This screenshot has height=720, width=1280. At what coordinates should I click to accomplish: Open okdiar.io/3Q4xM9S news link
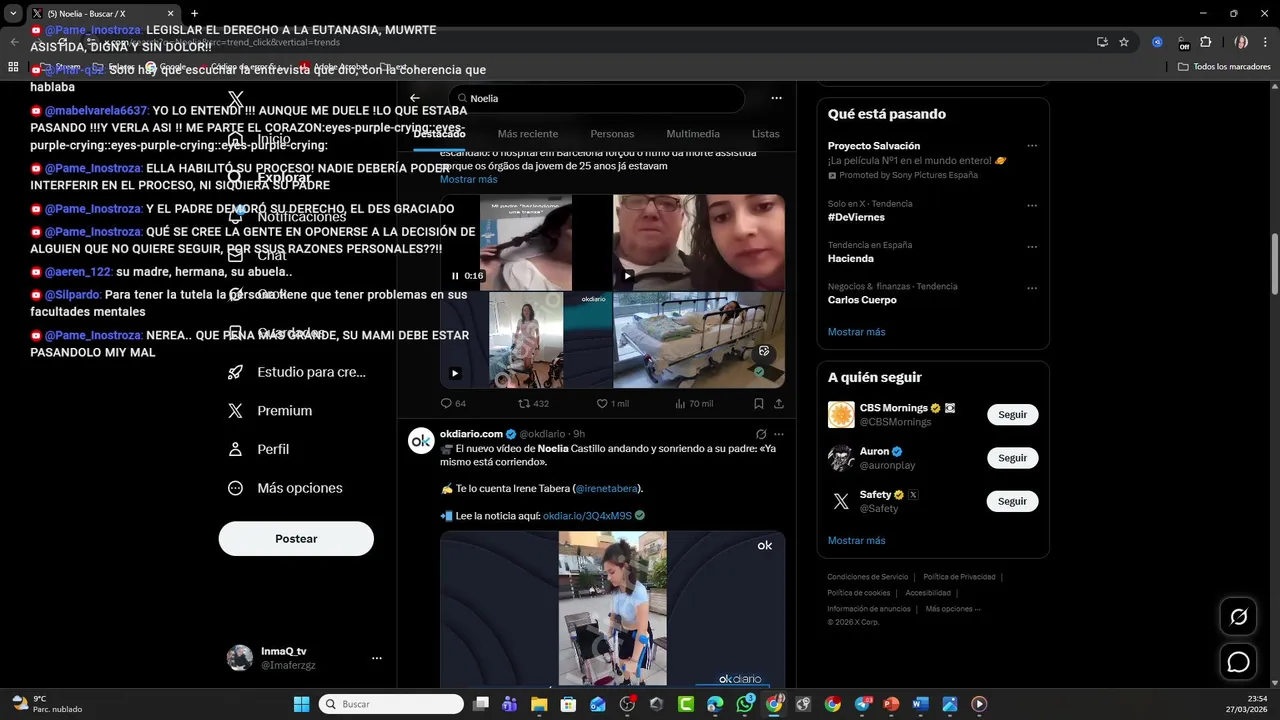[587, 516]
